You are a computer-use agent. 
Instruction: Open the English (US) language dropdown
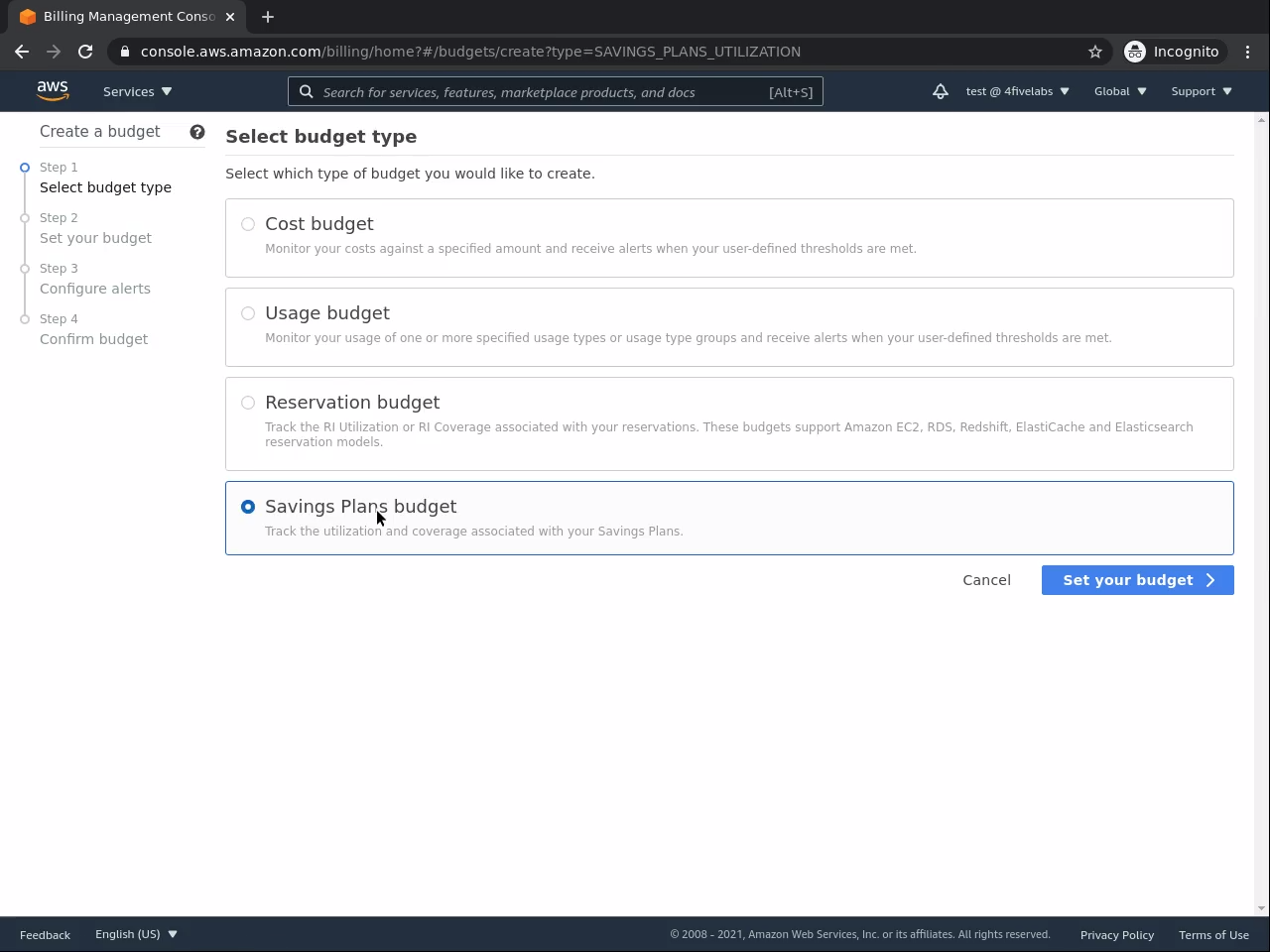136,934
